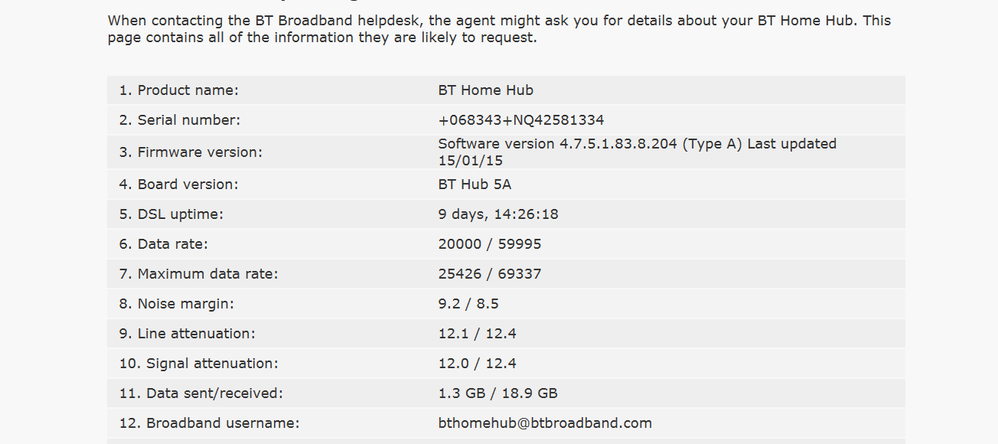This screenshot has height=444, width=998.
Task: Click the Software version 4.7.5.1.83.8.204 text
Action: (x=558, y=144)
